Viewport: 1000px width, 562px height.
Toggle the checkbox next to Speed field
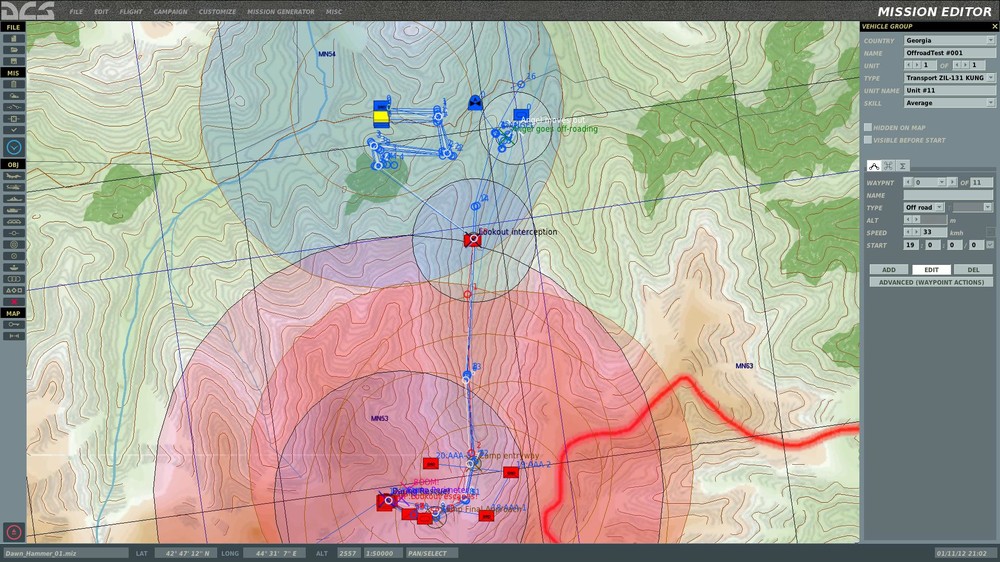[990, 232]
